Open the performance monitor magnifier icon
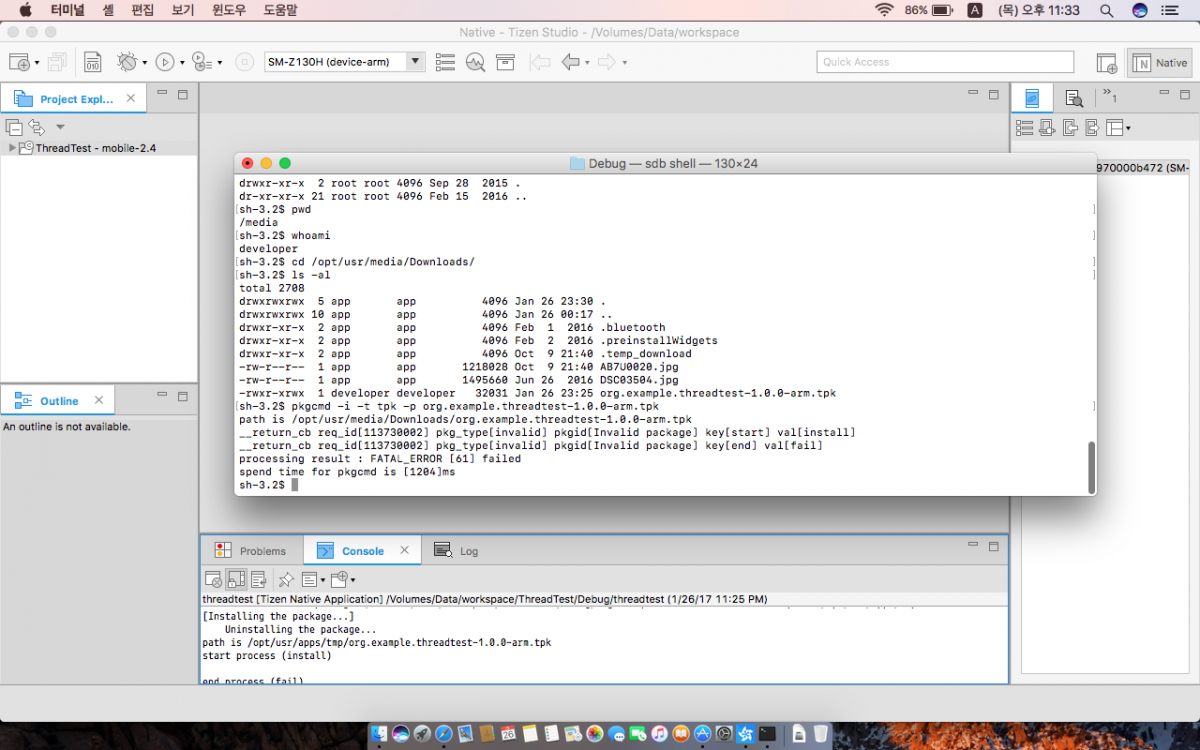This screenshot has height=750, width=1200. click(x=475, y=62)
